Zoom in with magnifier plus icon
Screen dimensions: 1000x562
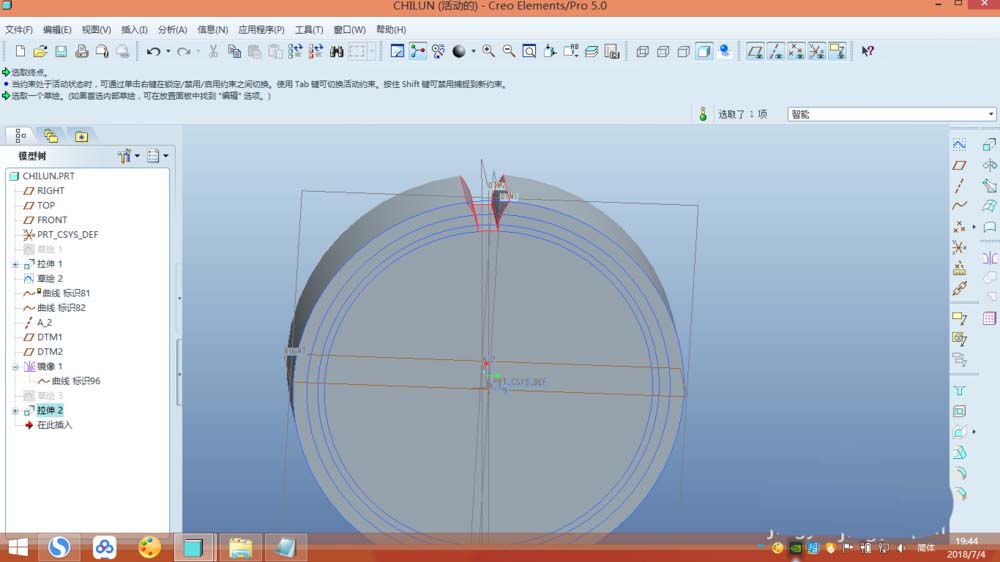(489, 51)
